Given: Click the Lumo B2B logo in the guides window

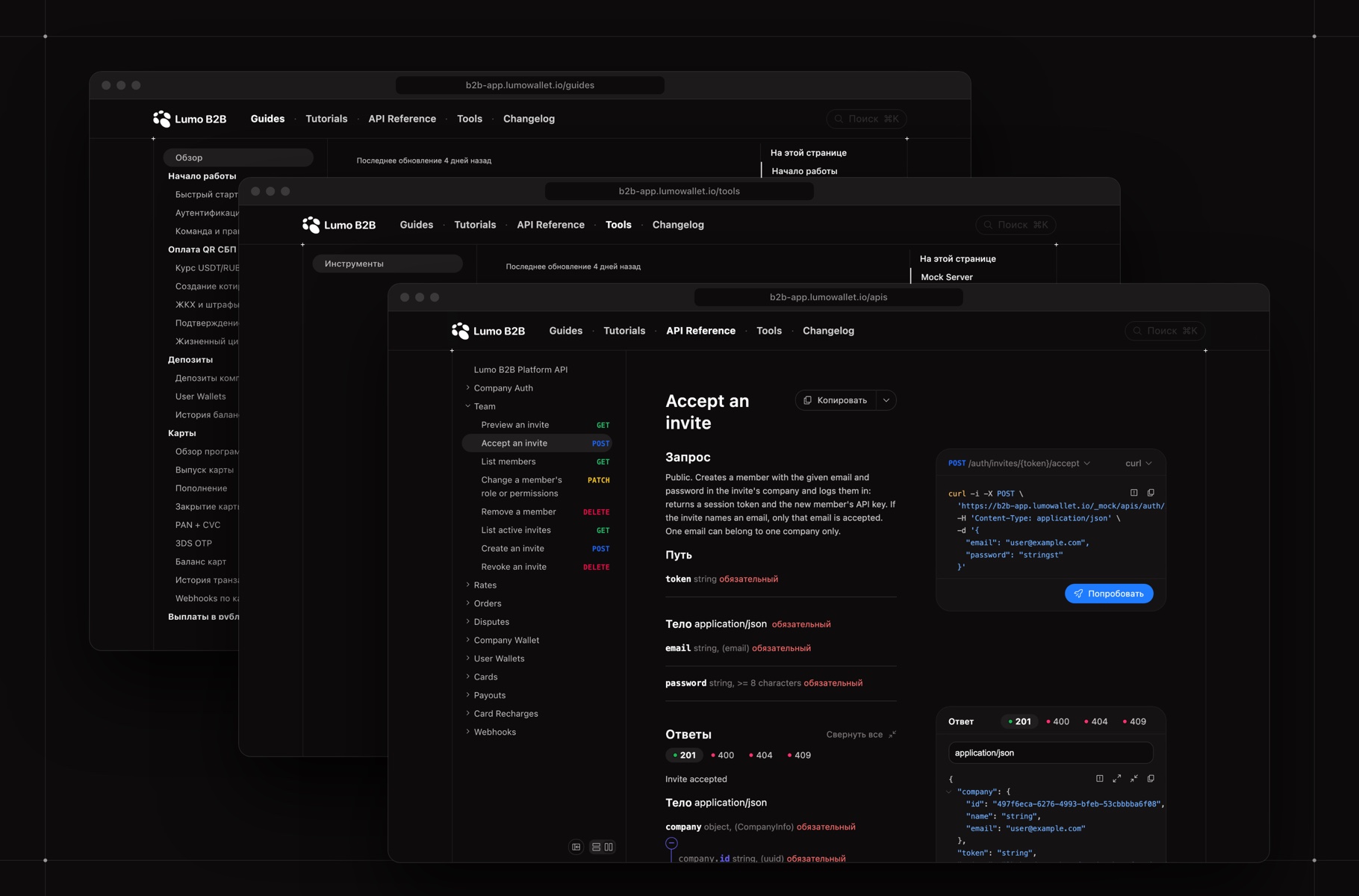Looking at the screenshot, I should [x=190, y=119].
